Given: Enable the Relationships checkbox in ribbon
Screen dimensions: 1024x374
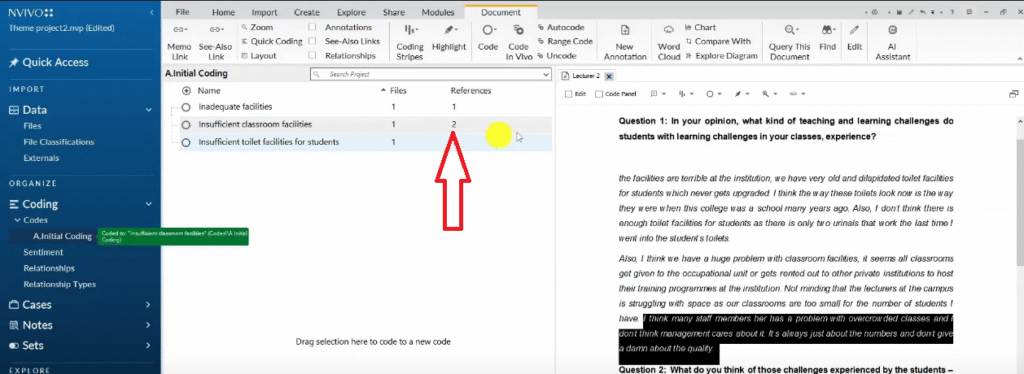Looking at the screenshot, I should click(x=312, y=56).
